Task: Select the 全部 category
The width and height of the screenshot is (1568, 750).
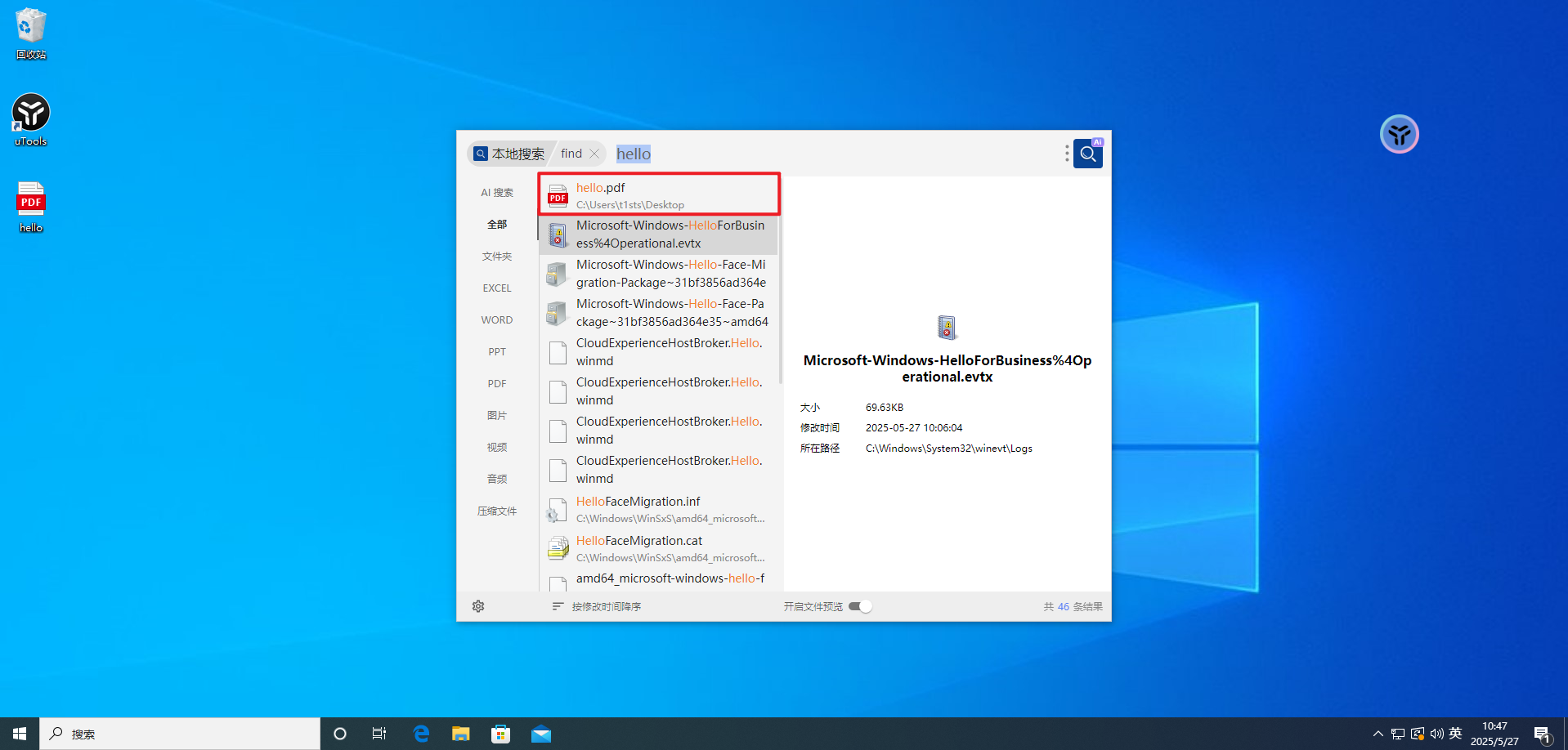Action: coord(497,225)
